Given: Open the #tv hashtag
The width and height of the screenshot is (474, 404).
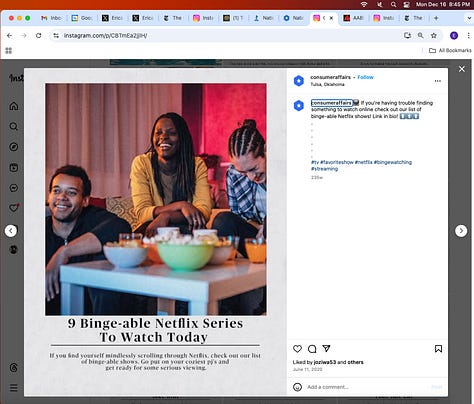Looking at the screenshot, I should [315, 162].
